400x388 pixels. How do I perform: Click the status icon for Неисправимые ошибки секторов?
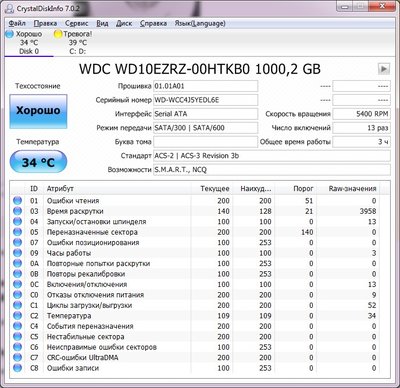tap(17, 347)
